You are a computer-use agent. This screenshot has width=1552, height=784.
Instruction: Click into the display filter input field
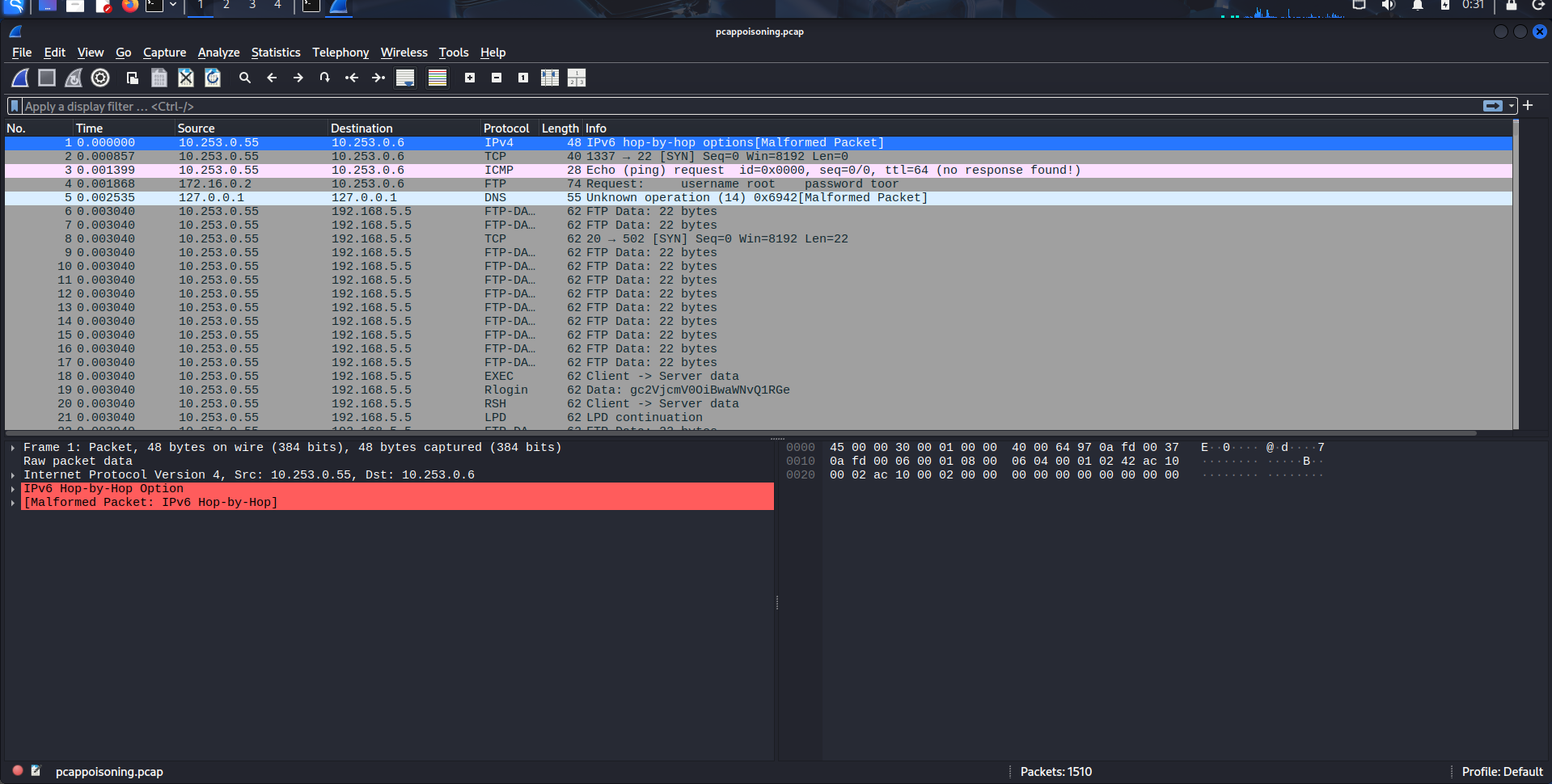(728, 106)
